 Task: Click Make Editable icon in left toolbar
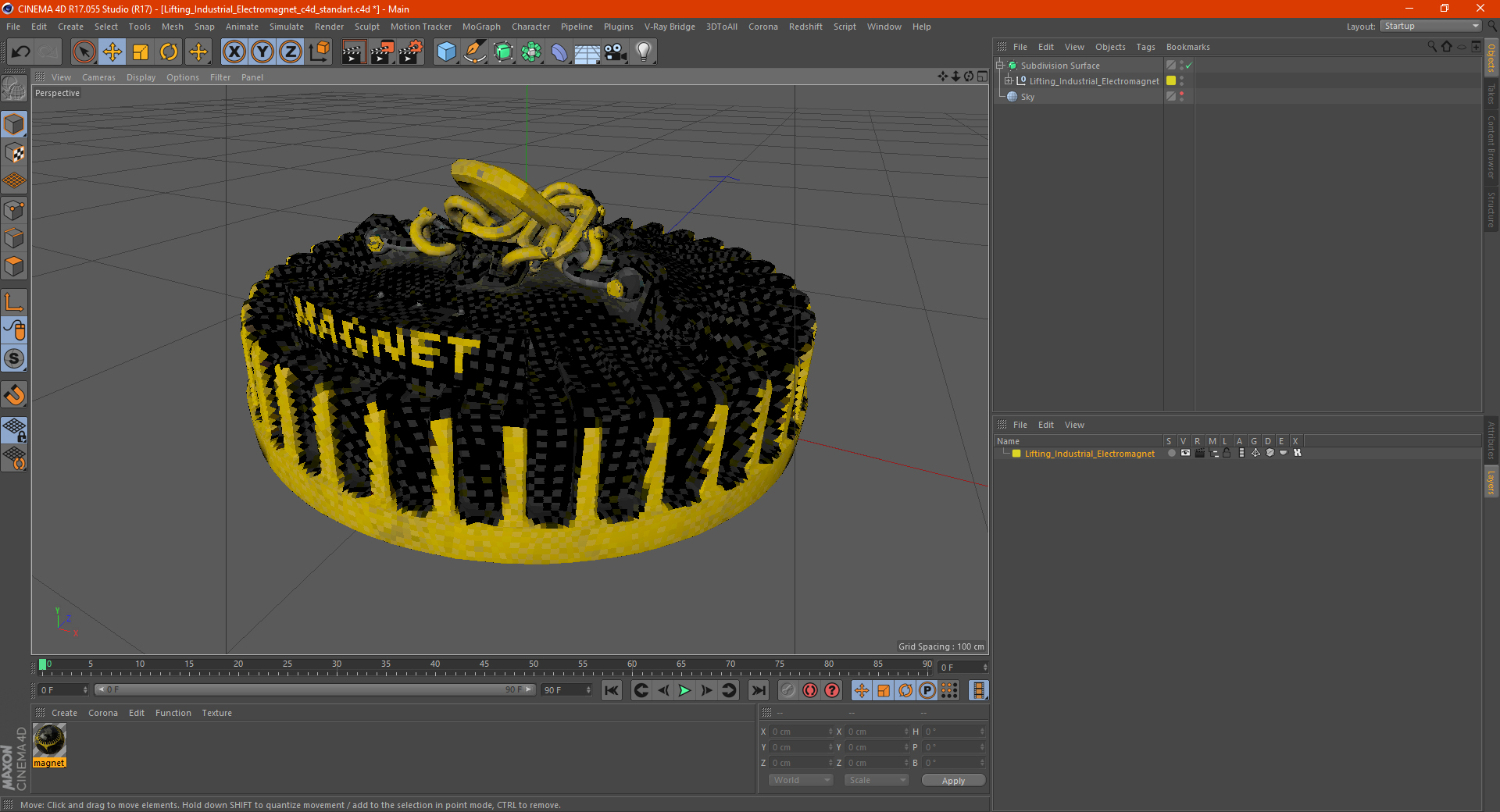coord(14,89)
